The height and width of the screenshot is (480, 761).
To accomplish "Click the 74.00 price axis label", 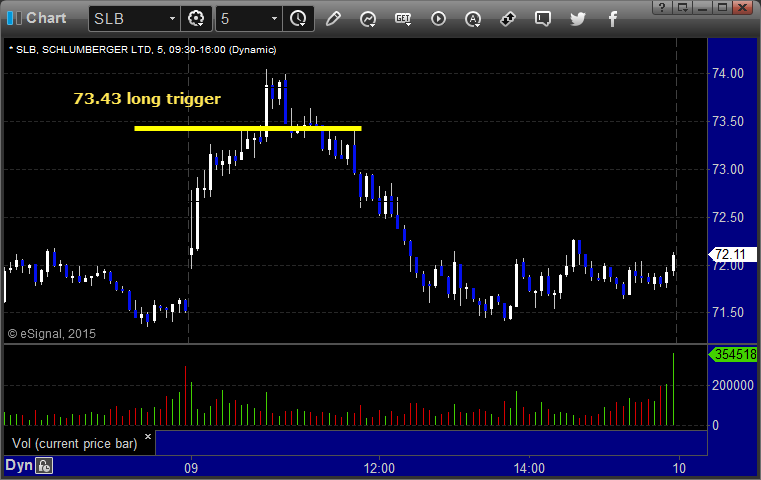I will pyautogui.click(x=728, y=73).
